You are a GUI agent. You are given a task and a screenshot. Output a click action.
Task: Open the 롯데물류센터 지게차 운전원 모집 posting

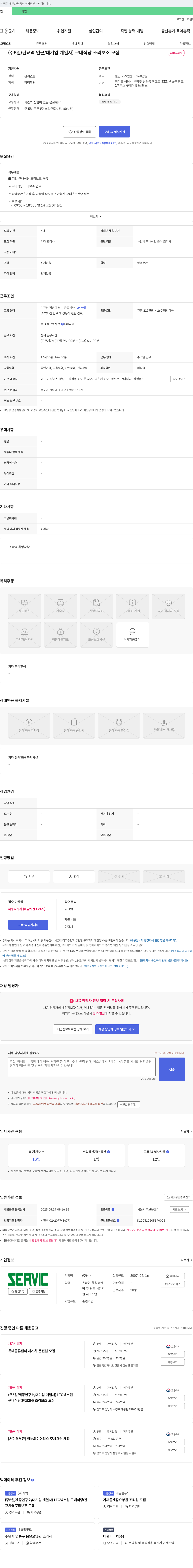[32, 1351]
